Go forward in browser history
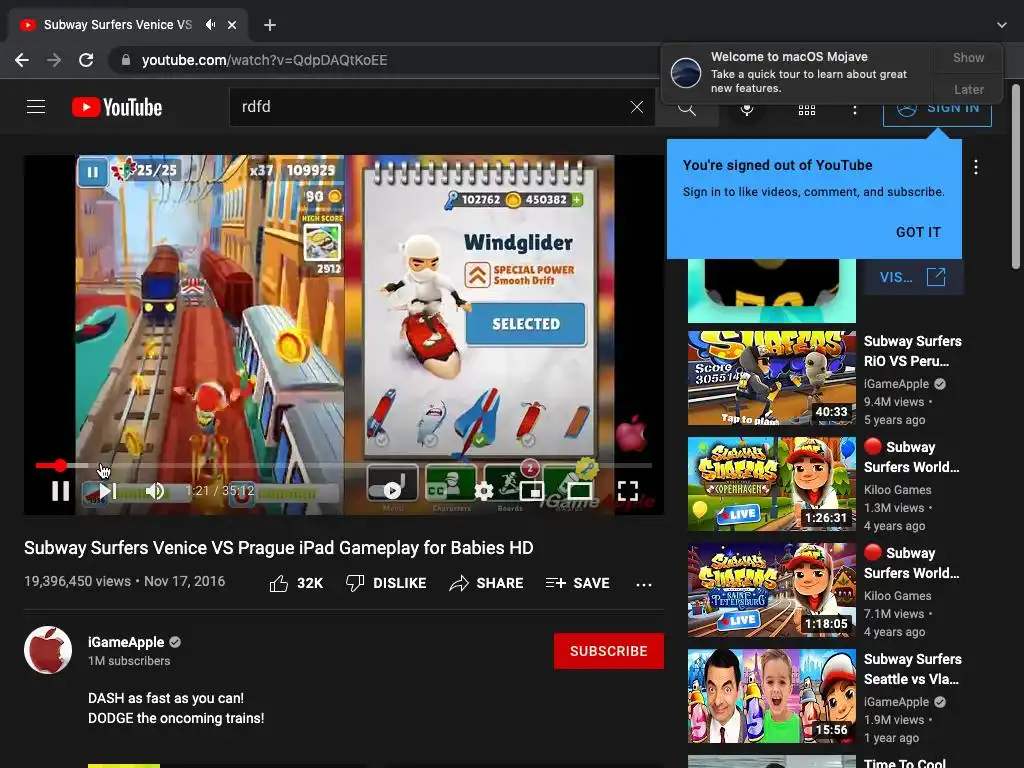 pos(54,60)
